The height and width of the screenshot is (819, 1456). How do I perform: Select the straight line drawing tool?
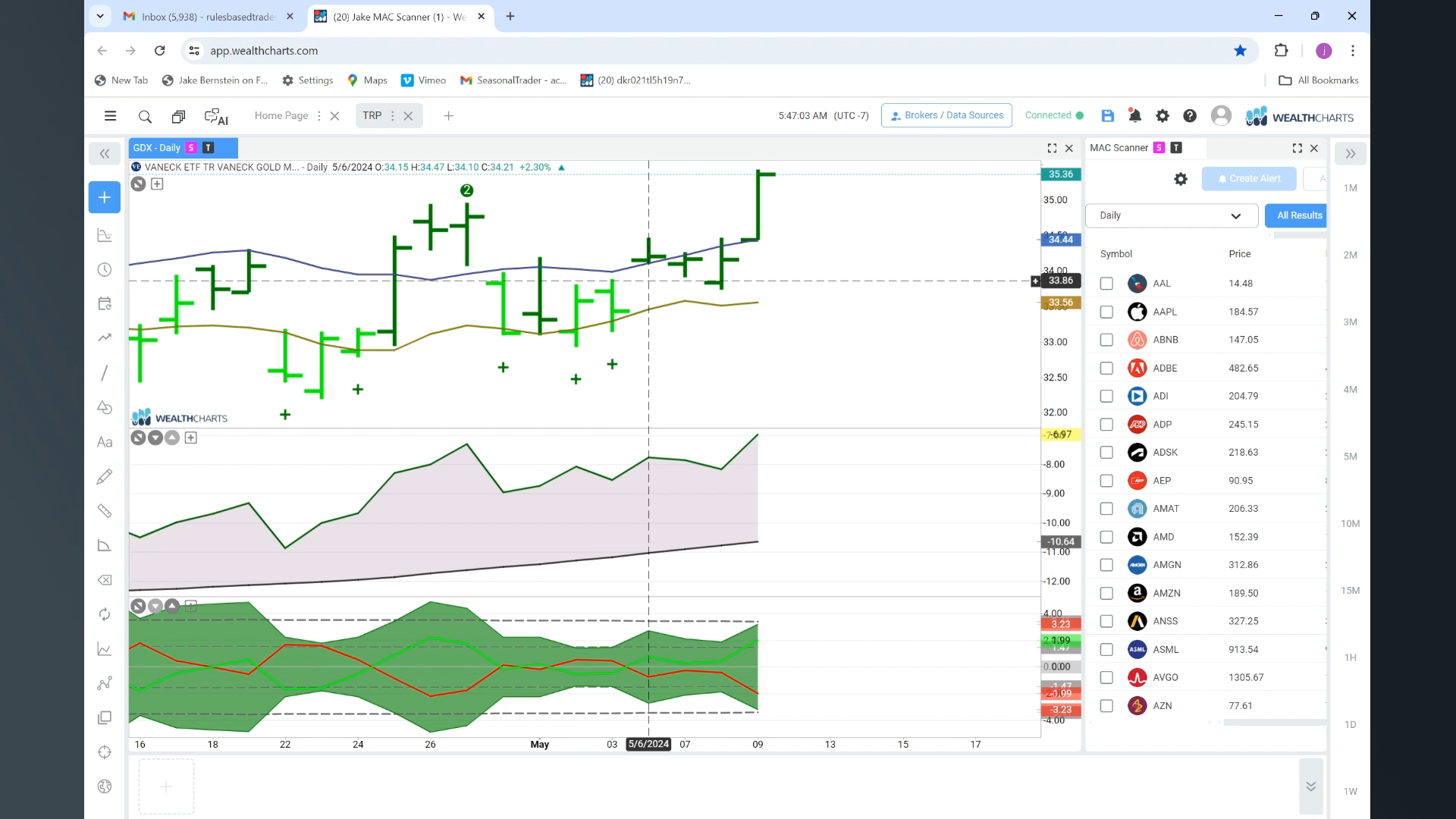click(x=105, y=373)
